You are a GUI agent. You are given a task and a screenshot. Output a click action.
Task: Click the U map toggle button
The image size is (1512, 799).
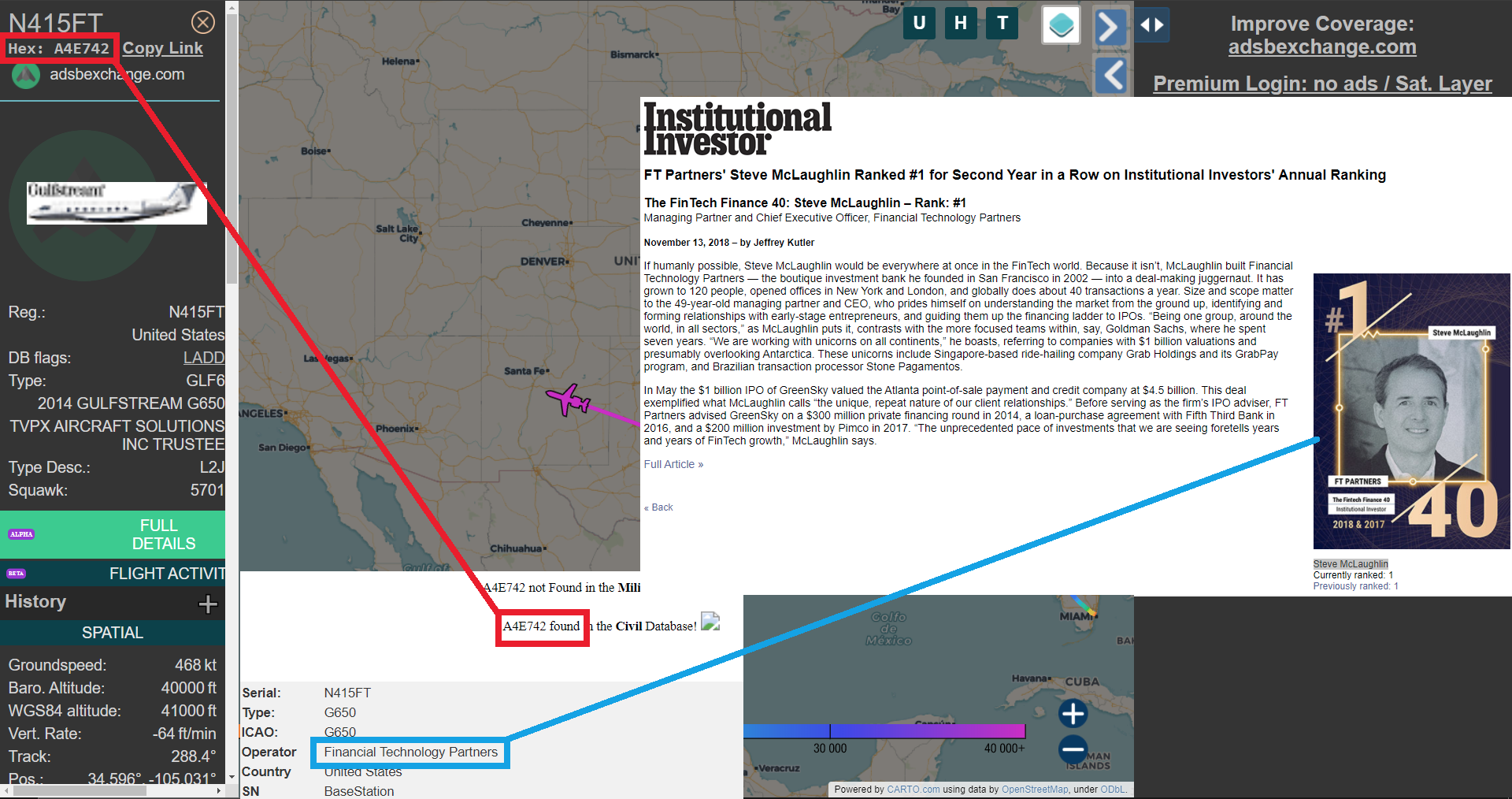pyautogui.click(x=919, y=23)
